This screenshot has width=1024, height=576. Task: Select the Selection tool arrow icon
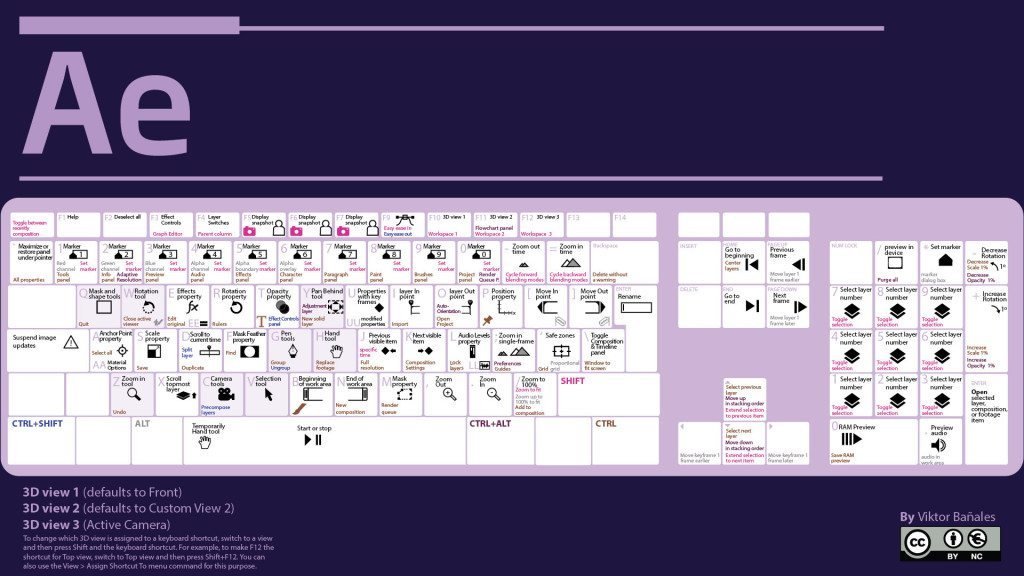pos(268,394)
